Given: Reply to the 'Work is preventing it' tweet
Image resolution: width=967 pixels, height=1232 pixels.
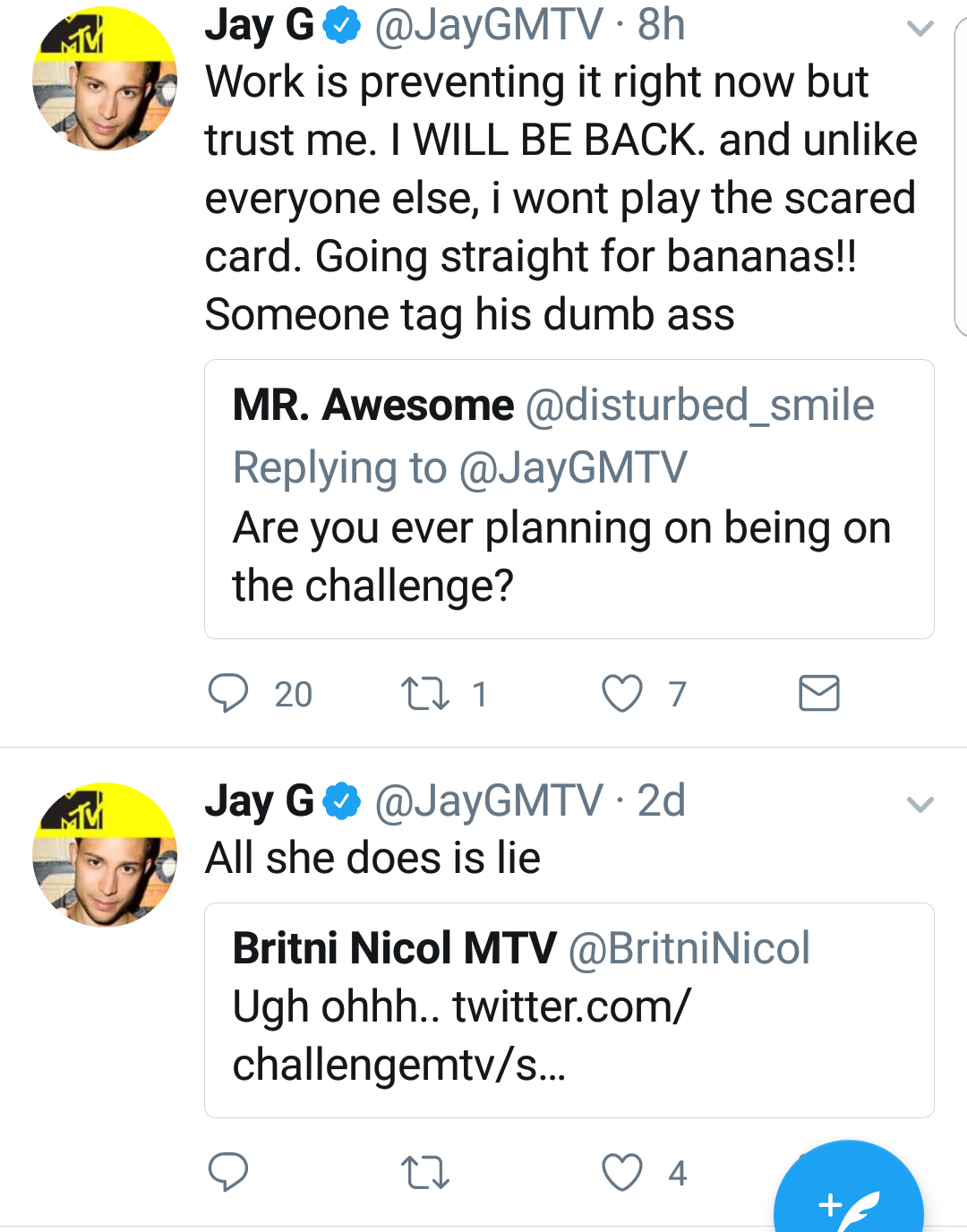Looking at the screenshot, I should coord(228,694).
